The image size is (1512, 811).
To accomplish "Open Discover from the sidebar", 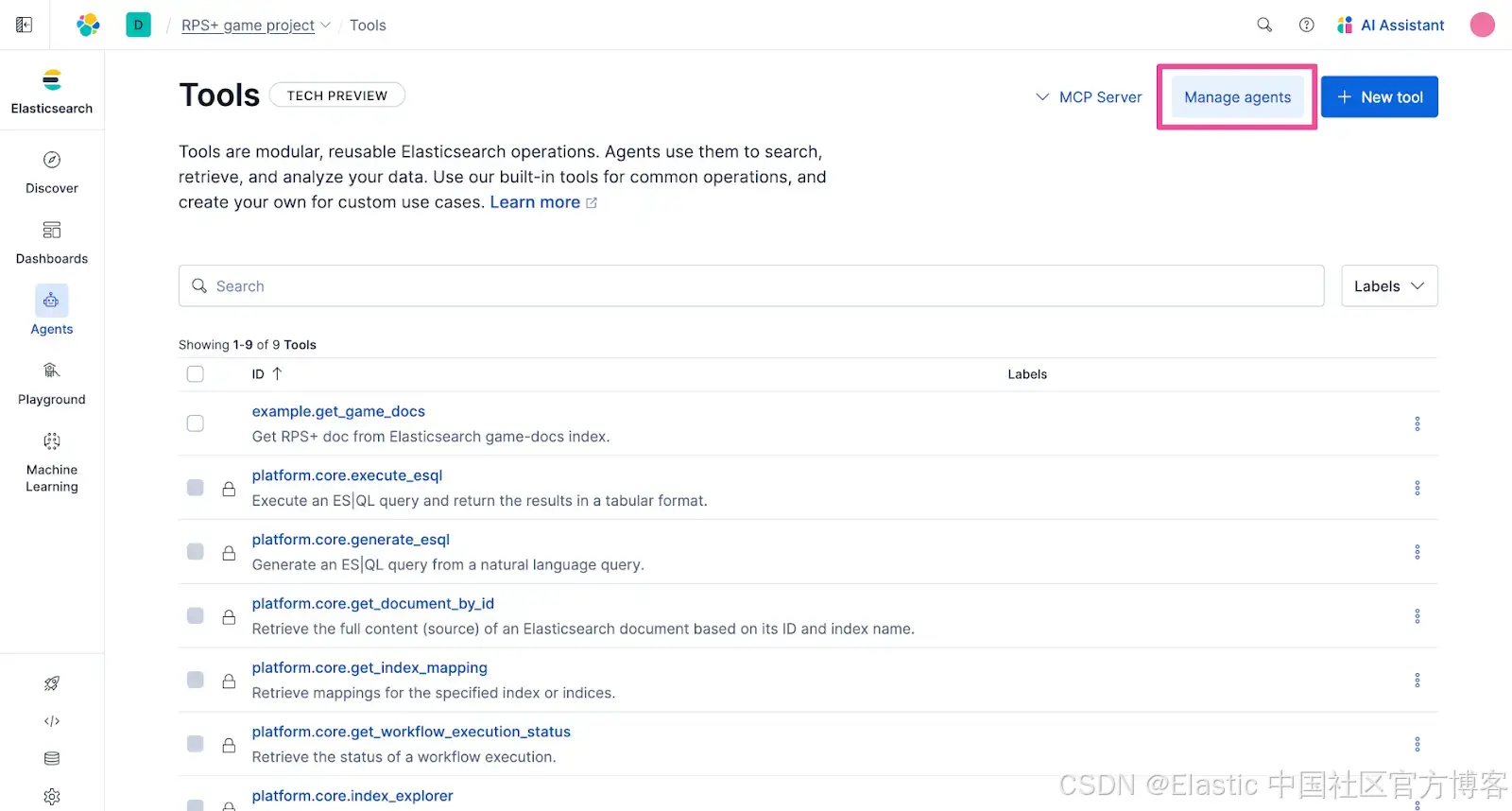I will [x=52, y=172].
